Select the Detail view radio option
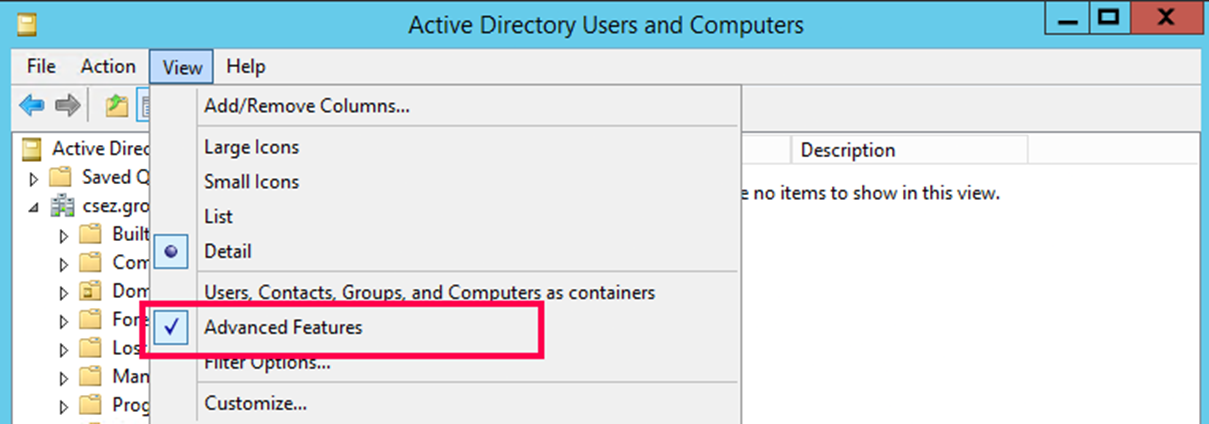Image resolution: width=1209 pixels, height=424 pixels. tap(227, 251)
